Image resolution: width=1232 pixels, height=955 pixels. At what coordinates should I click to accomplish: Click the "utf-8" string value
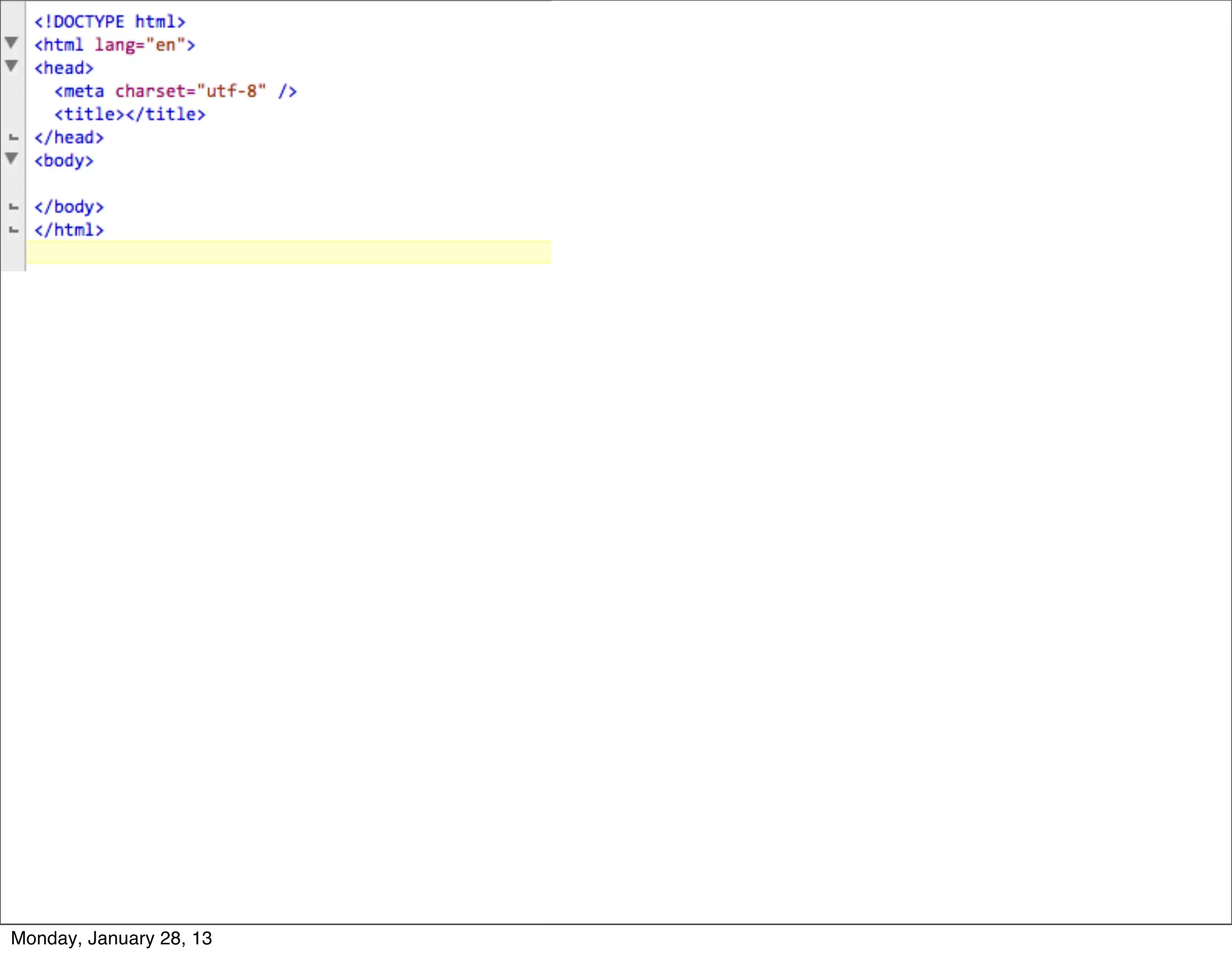232,91
